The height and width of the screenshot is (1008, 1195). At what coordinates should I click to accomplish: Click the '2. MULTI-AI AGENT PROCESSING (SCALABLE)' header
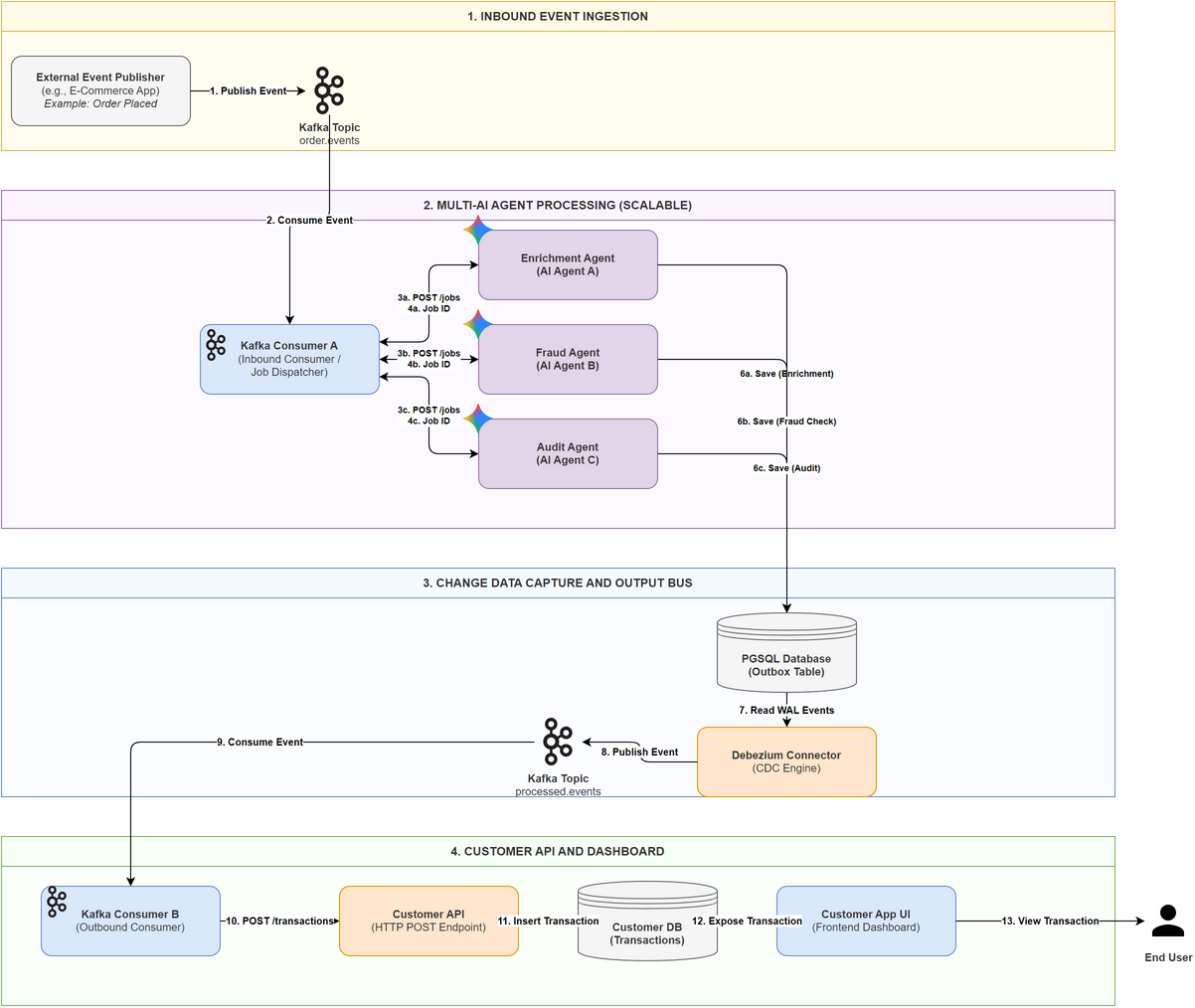point(558,206)
